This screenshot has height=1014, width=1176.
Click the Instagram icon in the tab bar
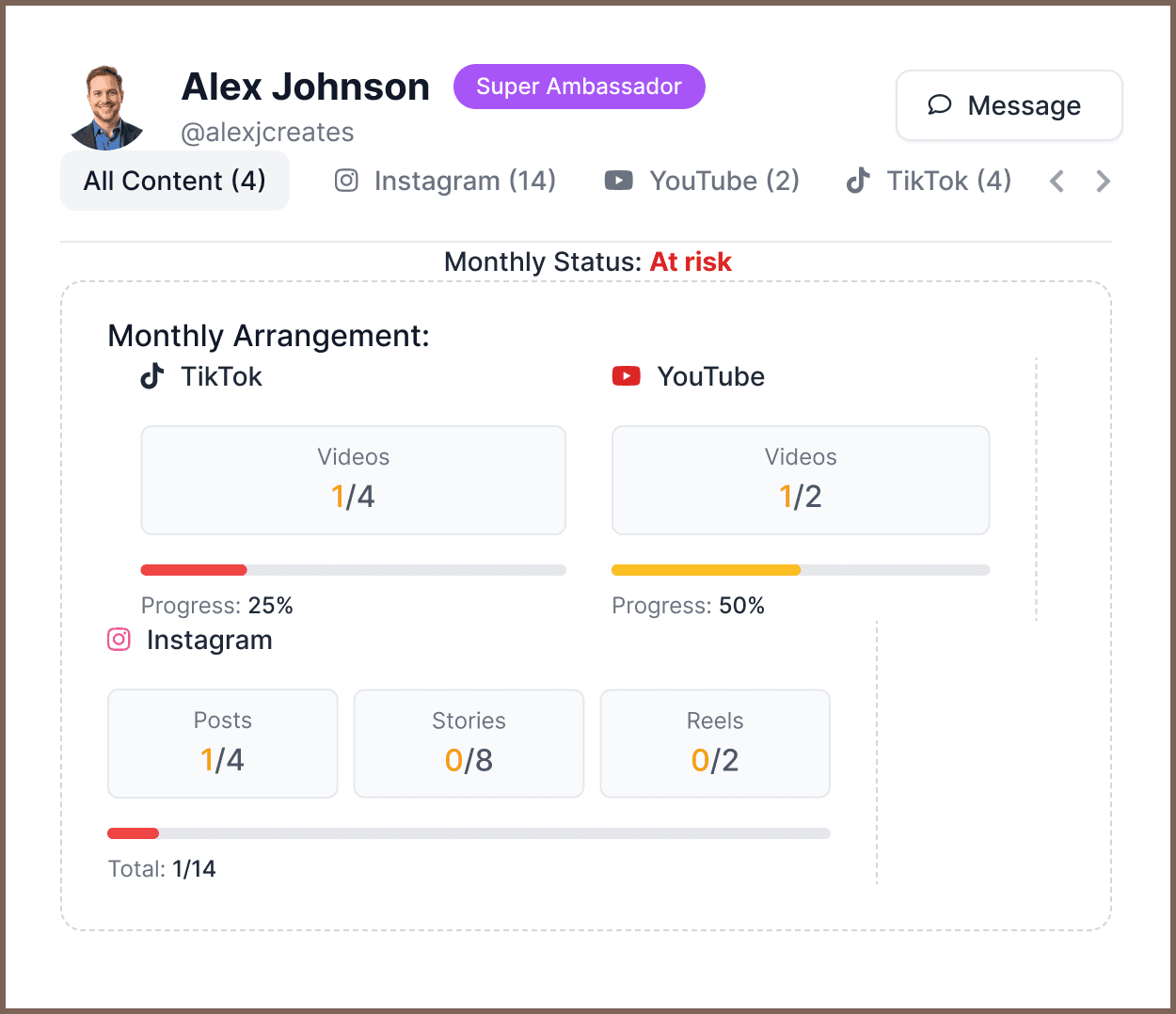click(x=346, y=181)
